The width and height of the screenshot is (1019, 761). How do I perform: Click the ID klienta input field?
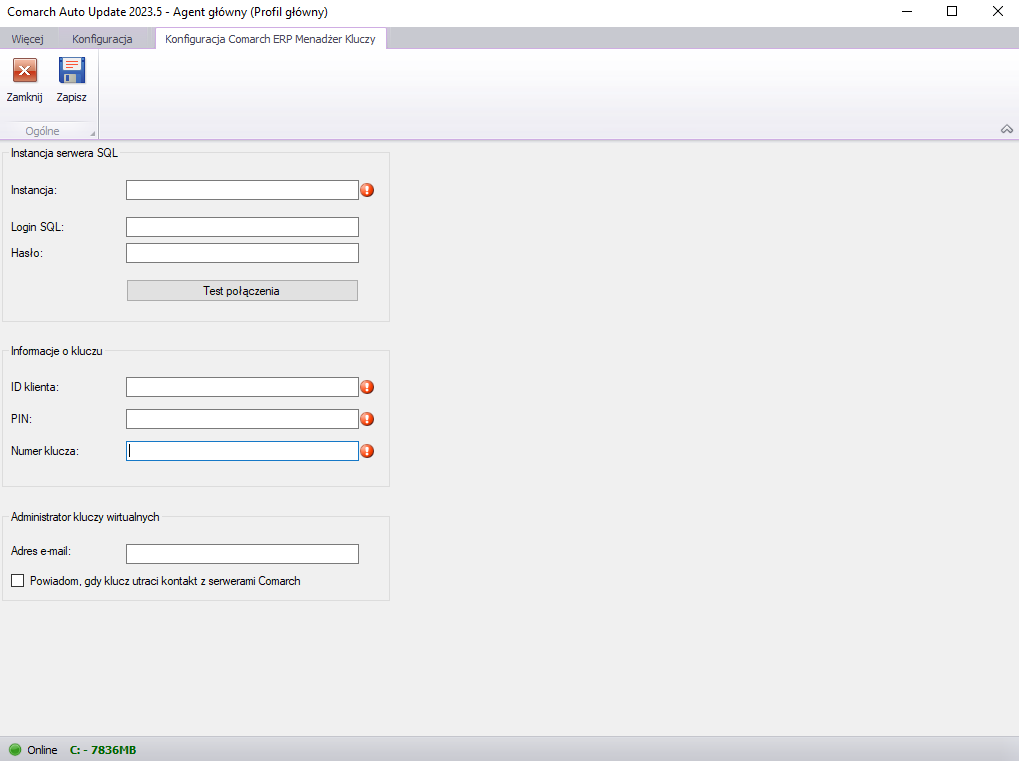tap(242, 387)
